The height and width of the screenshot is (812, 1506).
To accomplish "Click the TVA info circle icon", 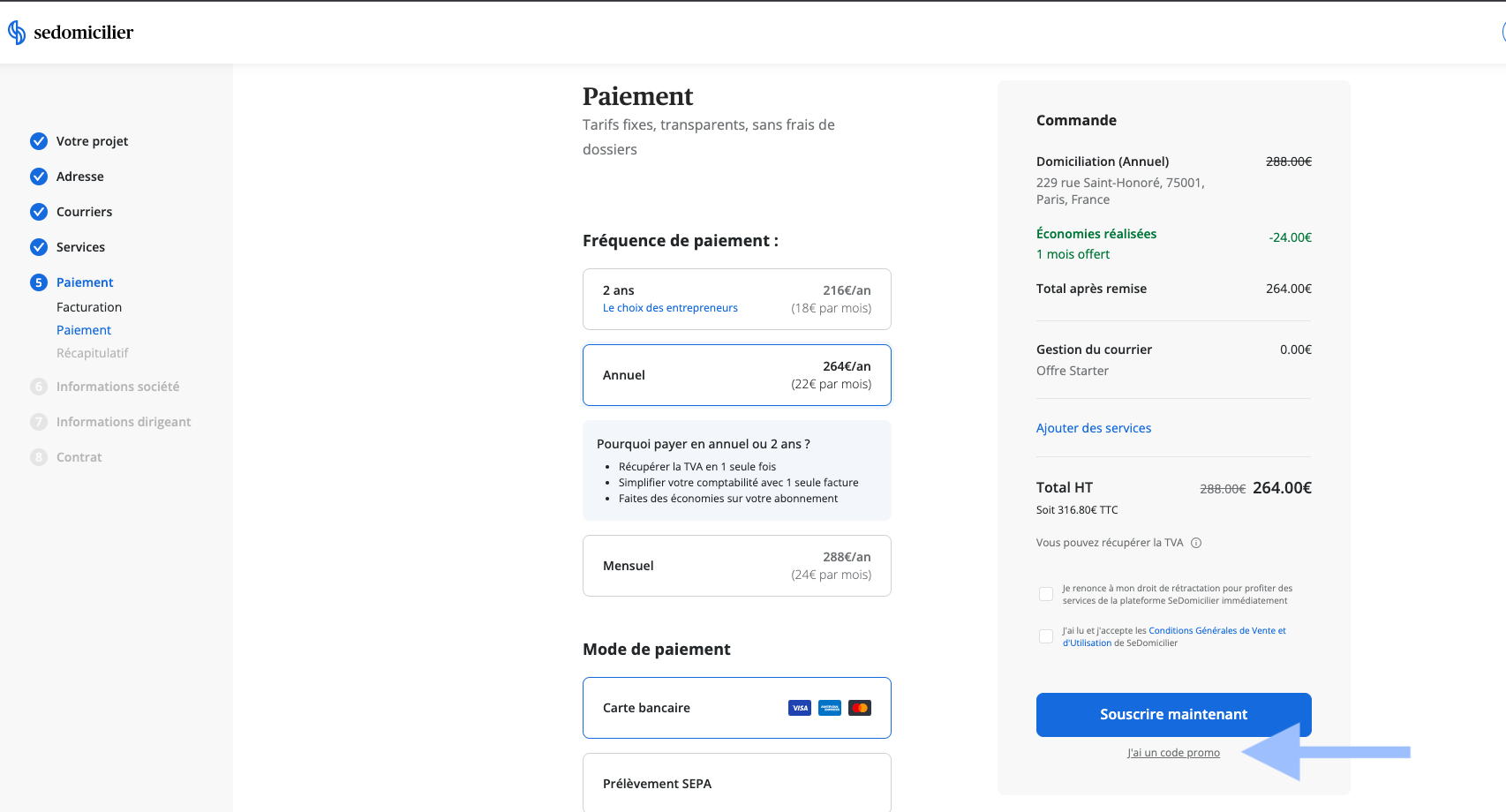I will click(1196, 543).
